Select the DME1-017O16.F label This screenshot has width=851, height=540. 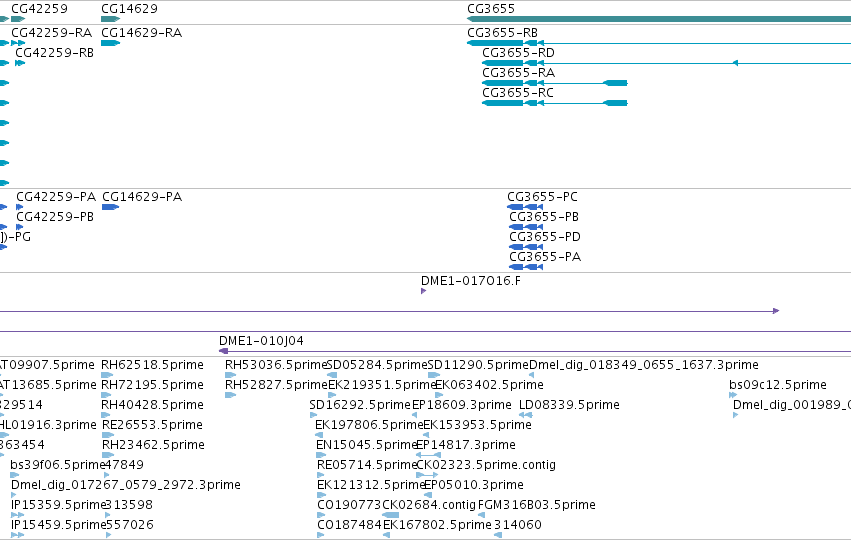[x=471, y=281]
